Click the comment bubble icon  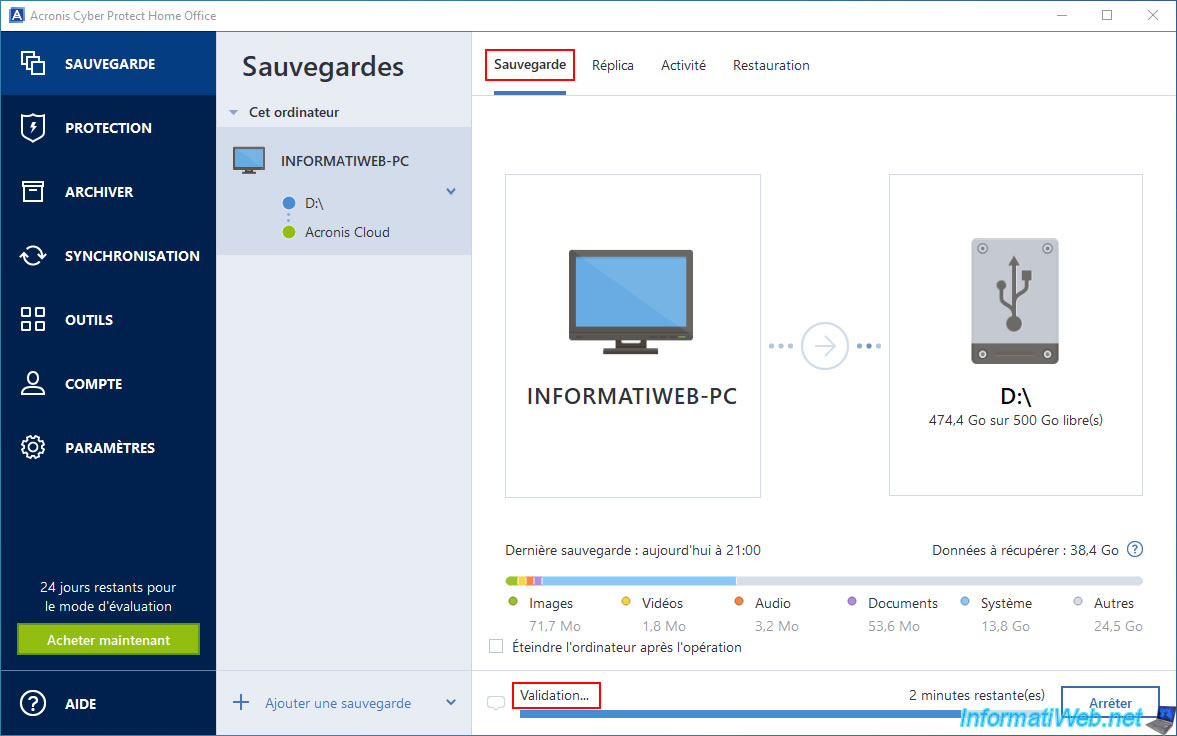point(496,703)
